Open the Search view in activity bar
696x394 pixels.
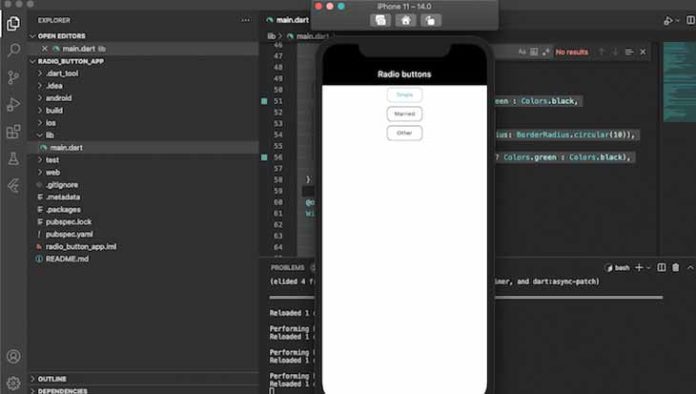pos(14,50)
